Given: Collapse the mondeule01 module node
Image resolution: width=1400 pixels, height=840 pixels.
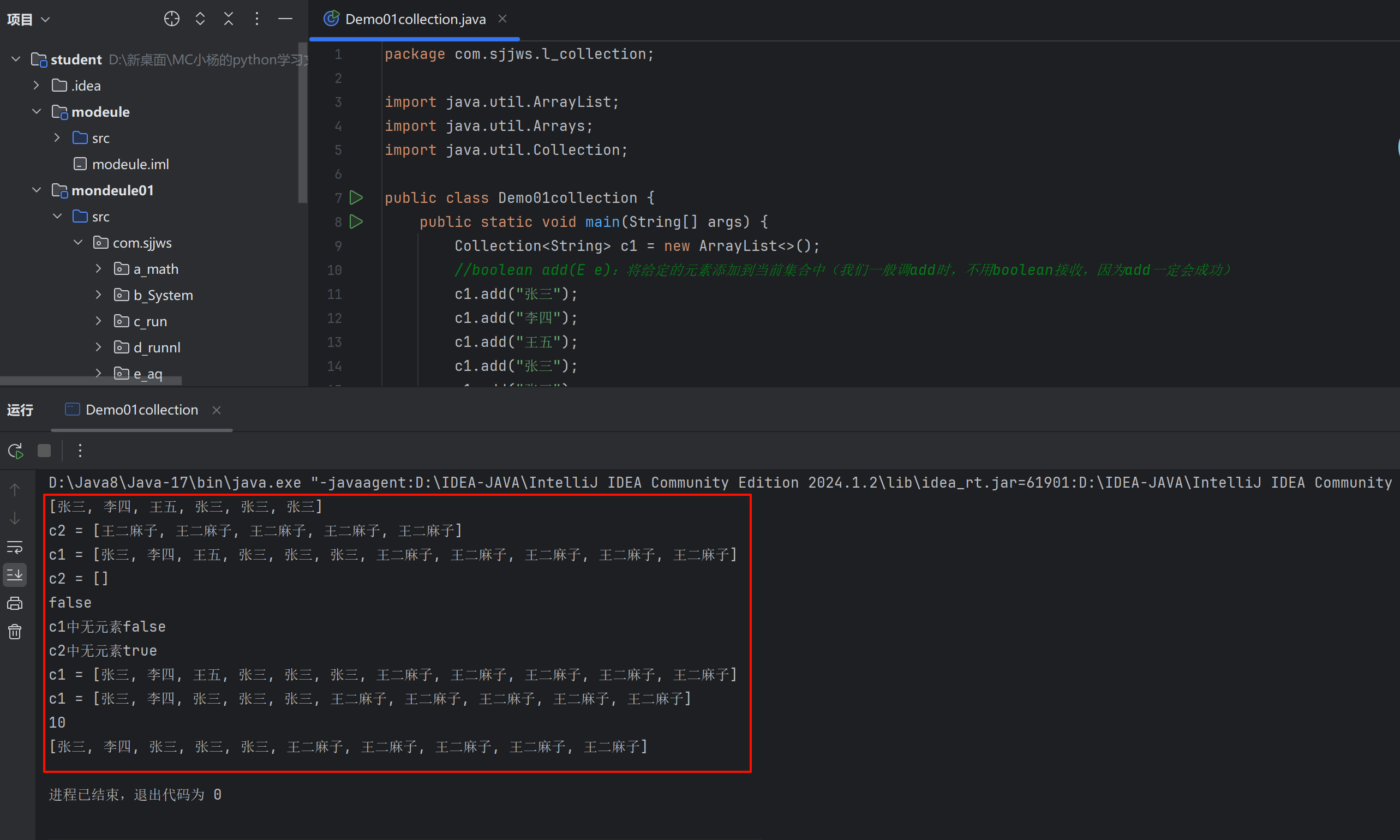Looking at the screenshot, I should [x=36, y=190].
